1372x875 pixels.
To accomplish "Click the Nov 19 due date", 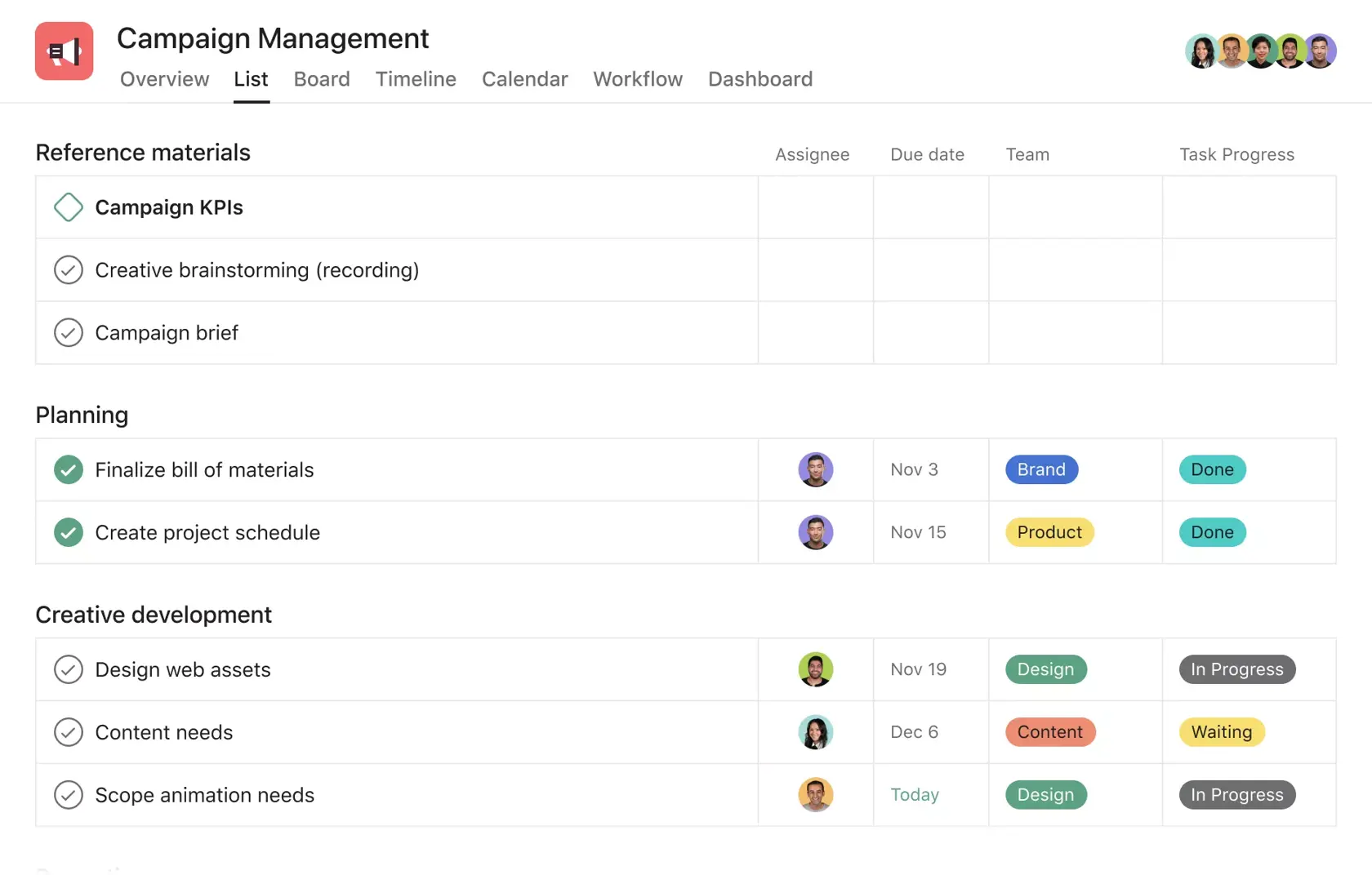I will coord(918,669).
